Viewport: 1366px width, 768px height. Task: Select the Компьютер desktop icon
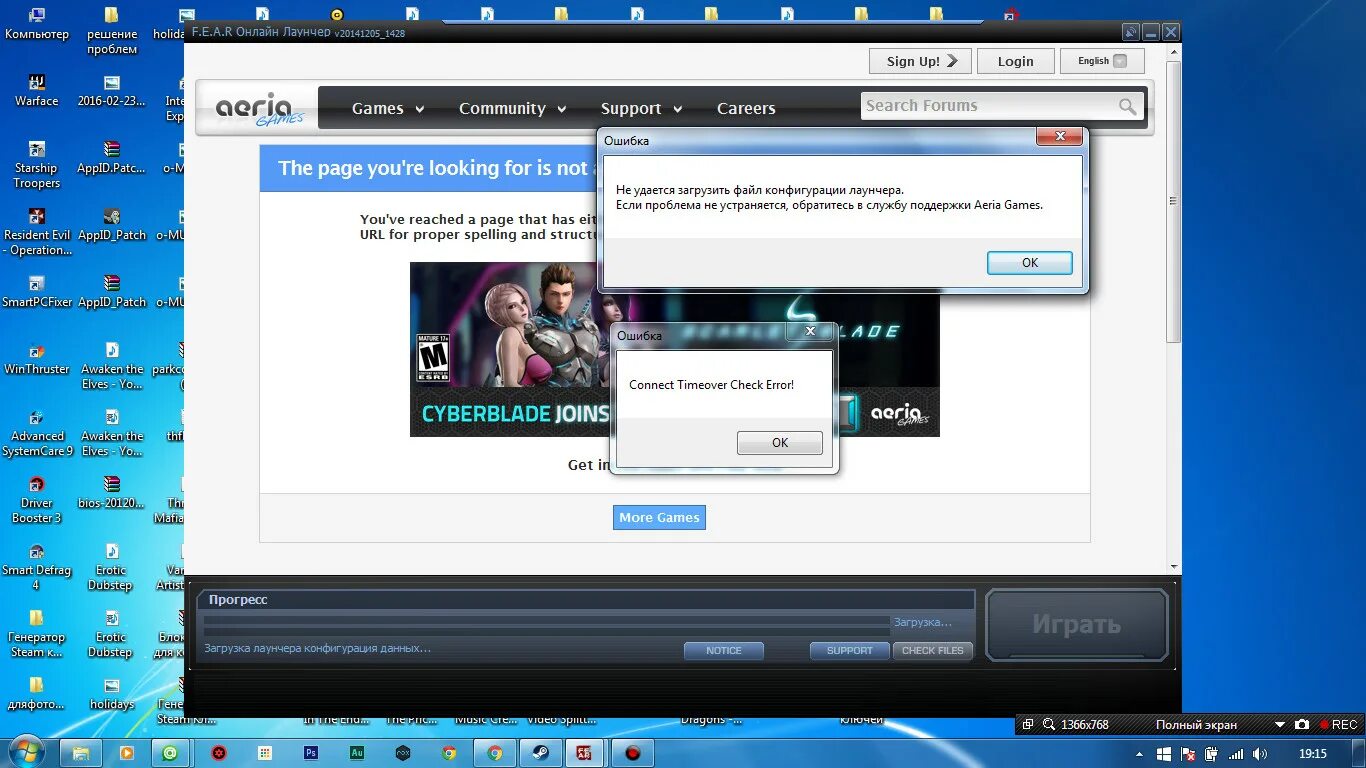pos(37,23)
